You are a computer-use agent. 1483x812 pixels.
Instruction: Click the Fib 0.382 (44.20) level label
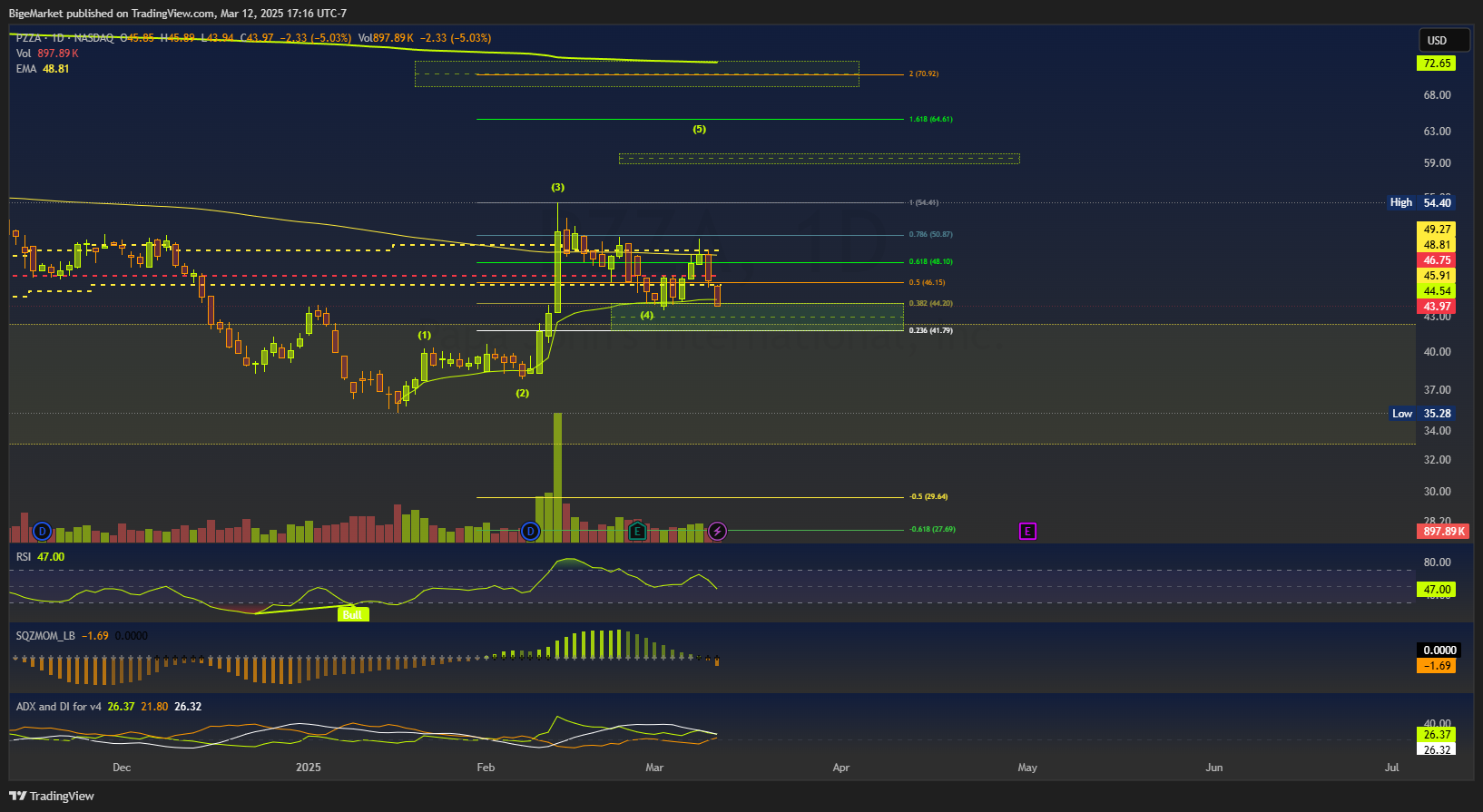click(931, 303)
